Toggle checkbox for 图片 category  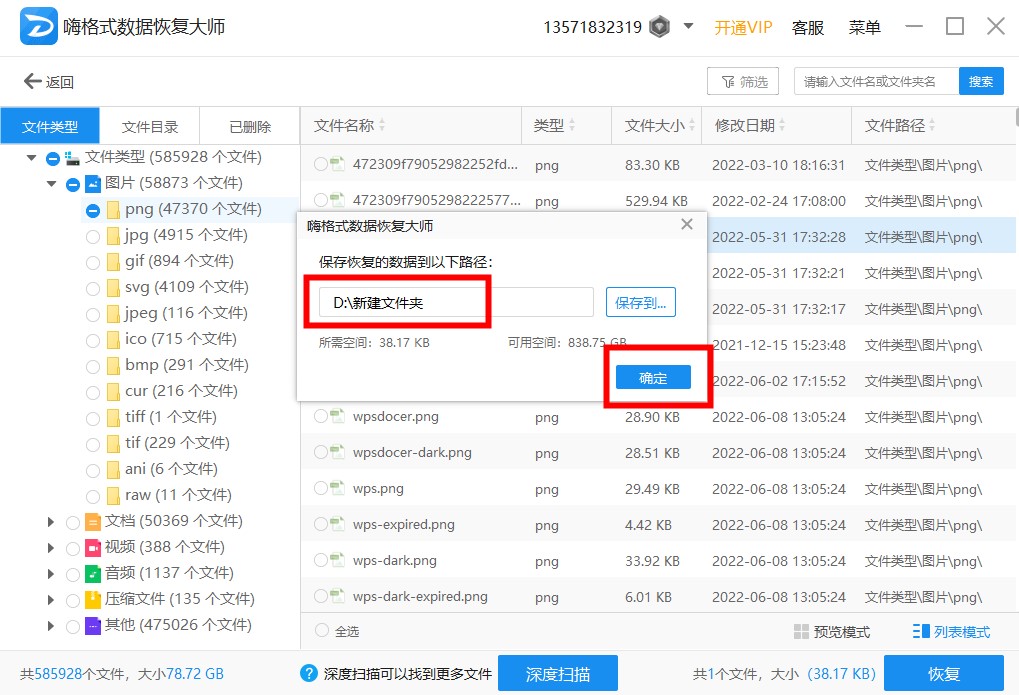[x=73, y=184]
